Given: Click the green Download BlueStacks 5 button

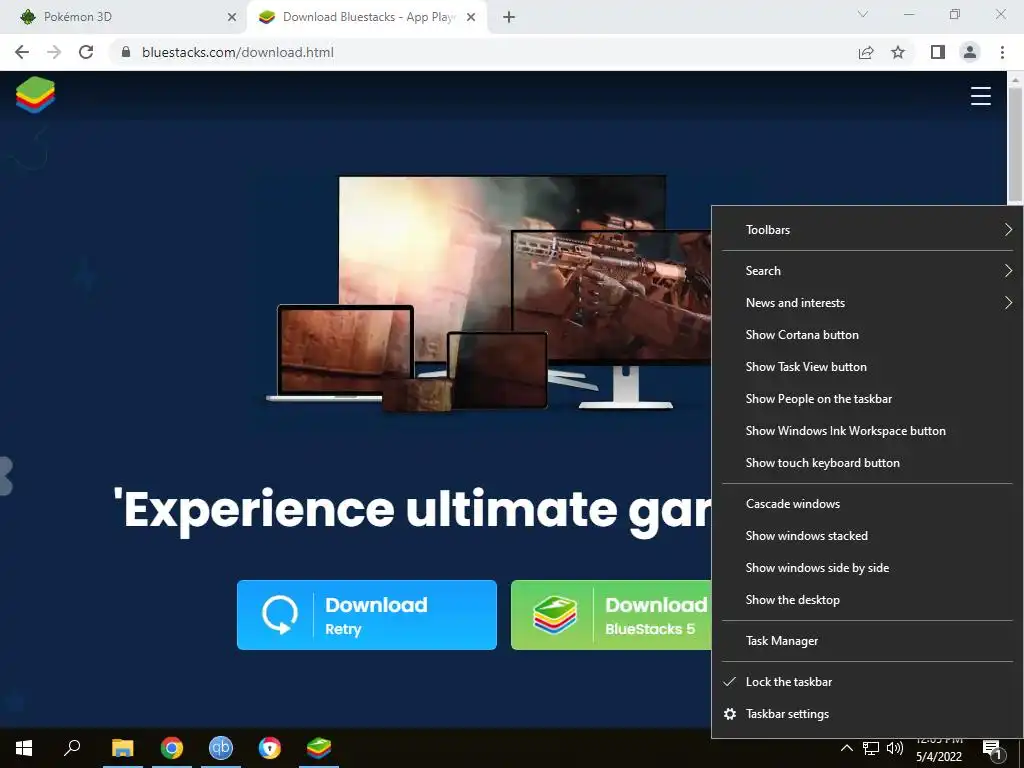Looking at the screenshot, I should 611,615.
